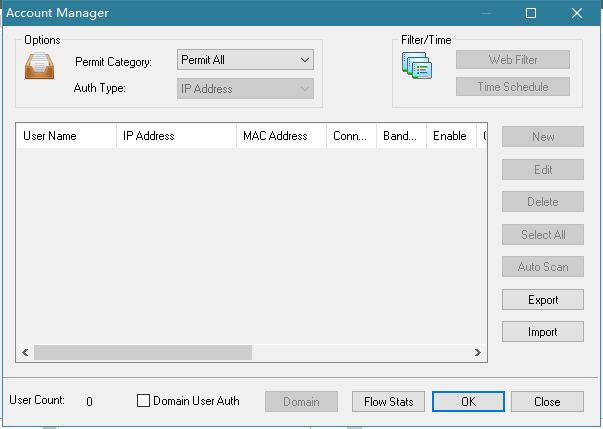The image size is (603, 429).
Task: Click the Time Schedule button
Action: coord(513,86)
